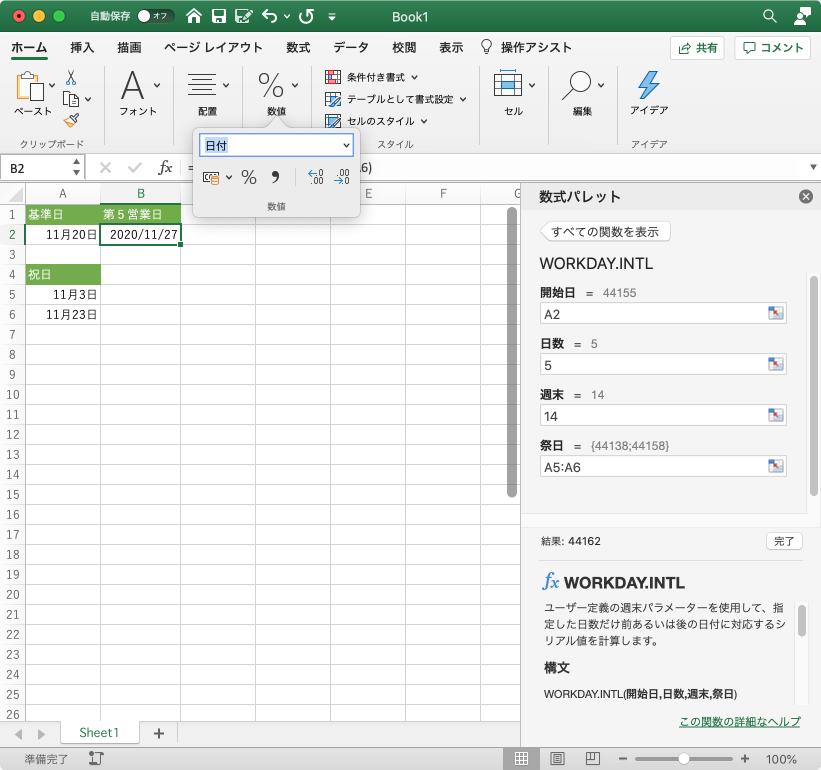Viewport: 821px width, 770px height.
Task: Expand the 編集 group dropdown
Action: (601, 85)
